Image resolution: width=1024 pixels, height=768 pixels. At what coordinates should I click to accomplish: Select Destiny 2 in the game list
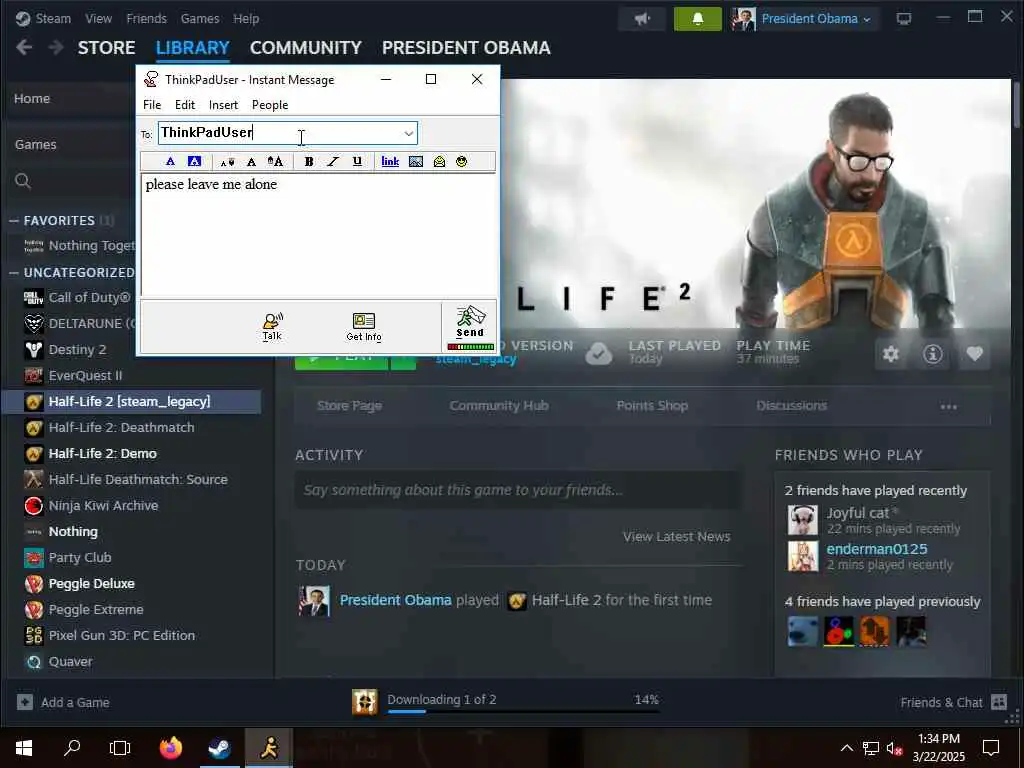(77, 349)
